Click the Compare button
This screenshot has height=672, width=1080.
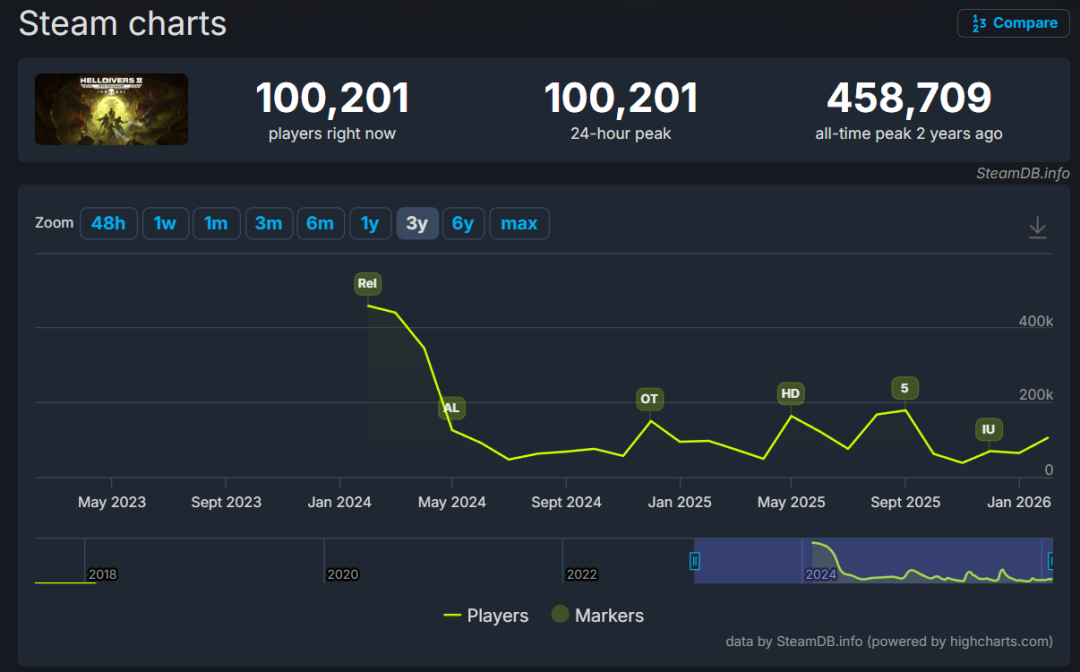point(1013,23)
